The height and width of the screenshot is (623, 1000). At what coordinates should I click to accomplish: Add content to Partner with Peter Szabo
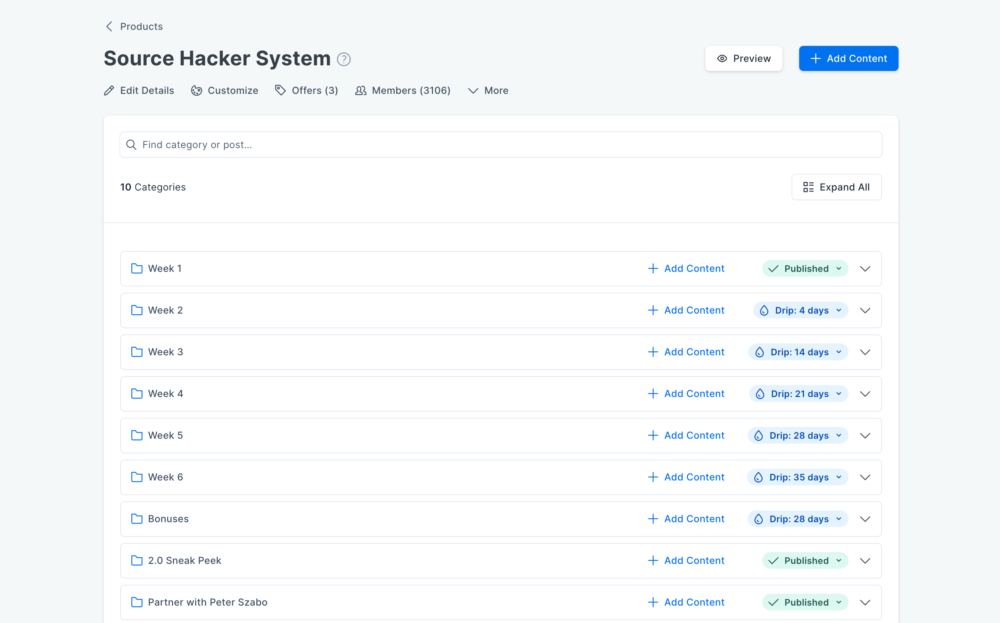(x=686, y=602)
